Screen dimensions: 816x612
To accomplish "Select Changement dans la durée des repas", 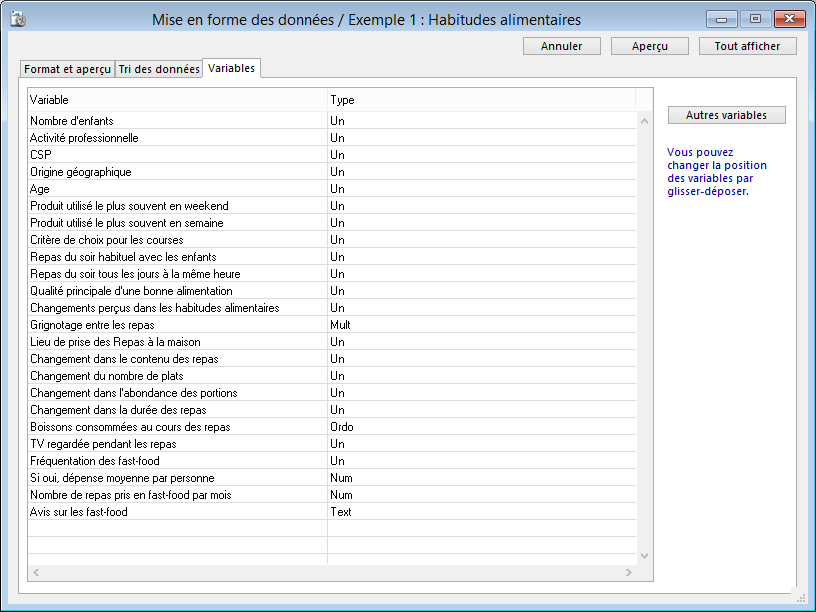I will (x=332, y=410).
